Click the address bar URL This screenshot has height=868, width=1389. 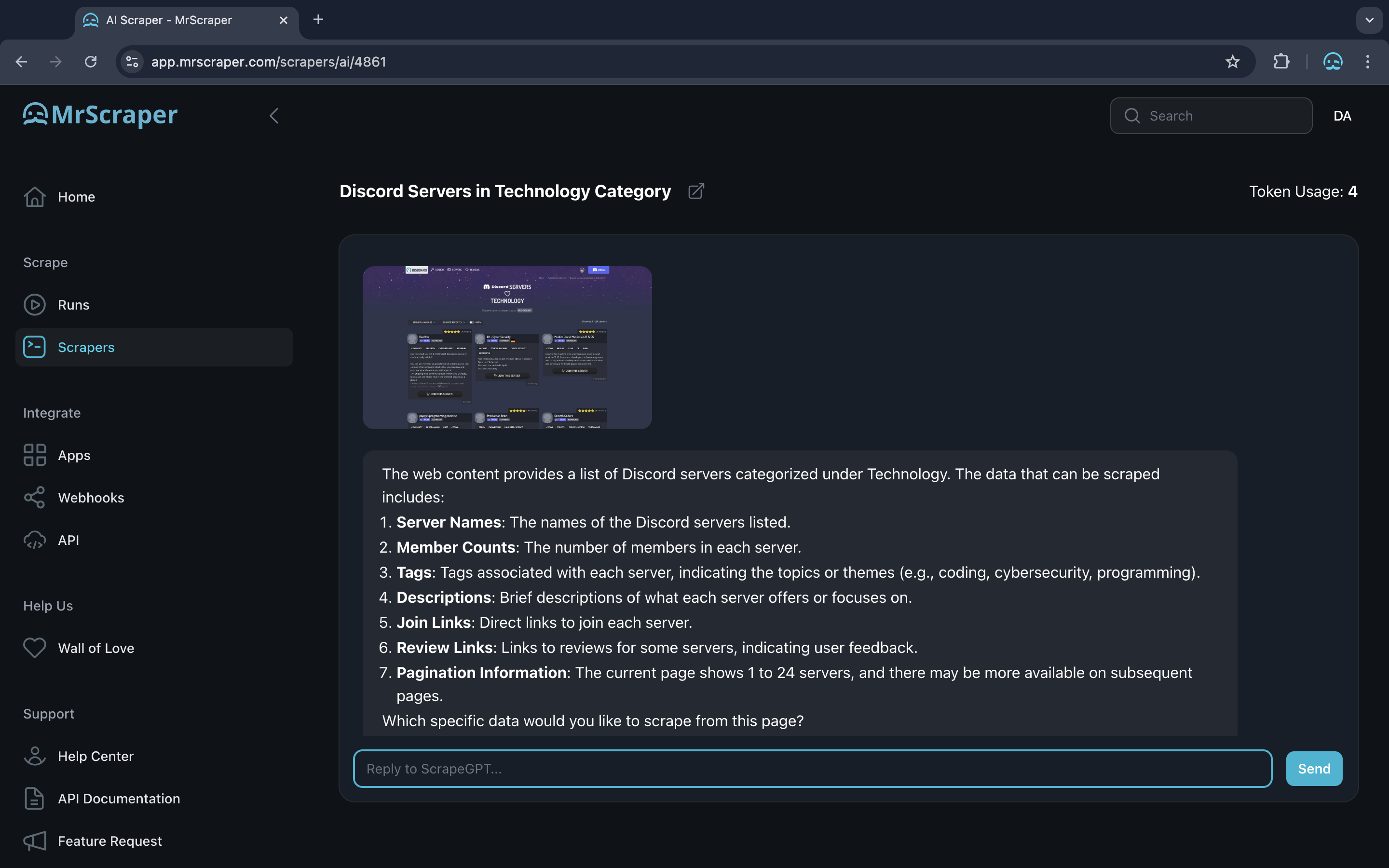coord(269,61)
